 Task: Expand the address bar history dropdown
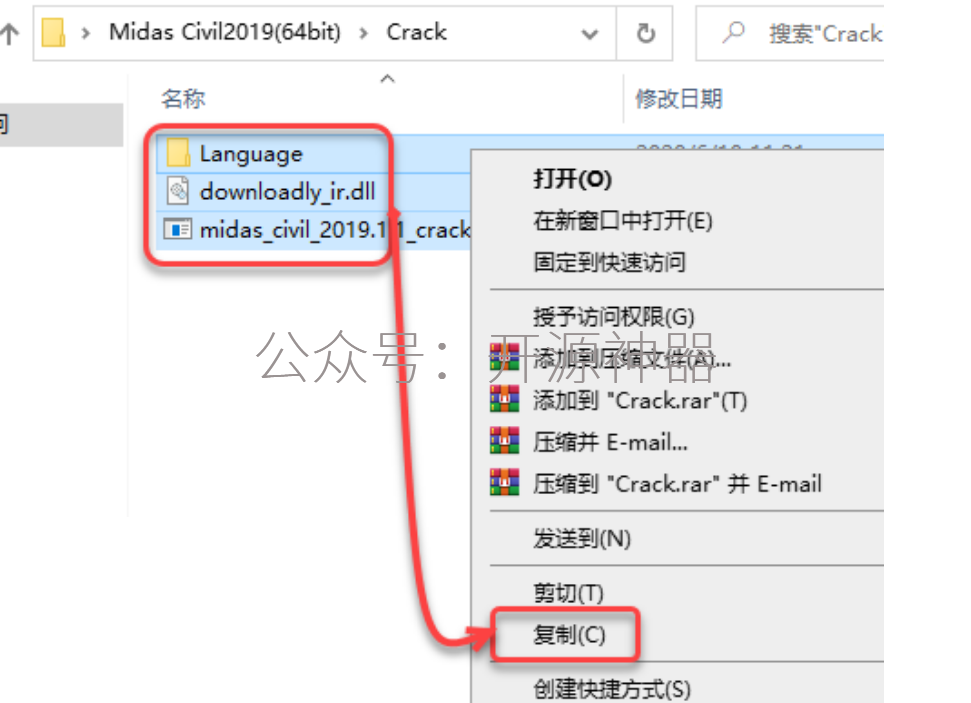click(x=590, y=34)
